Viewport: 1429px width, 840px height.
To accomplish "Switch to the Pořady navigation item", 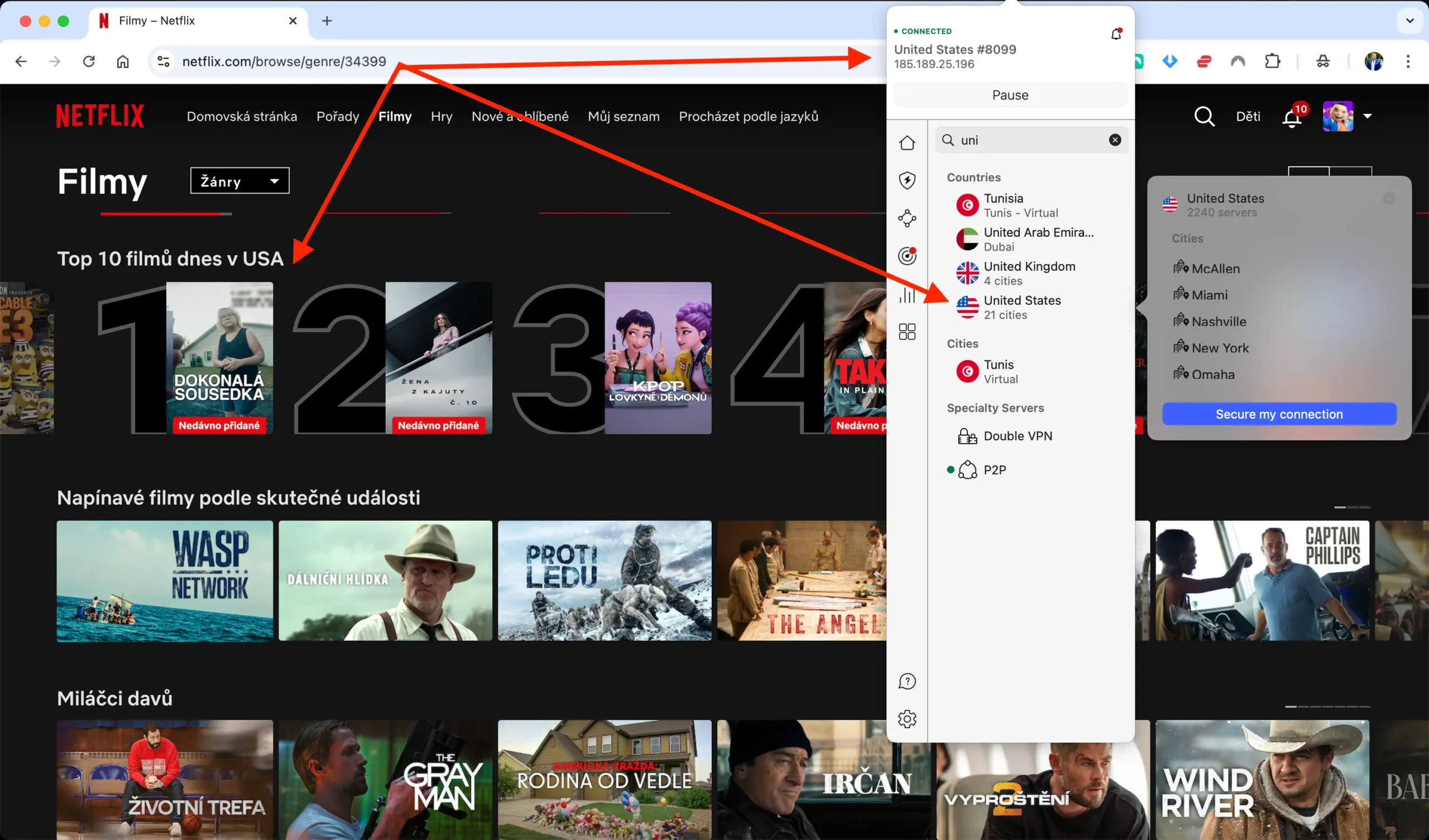I will click(337, 116).
